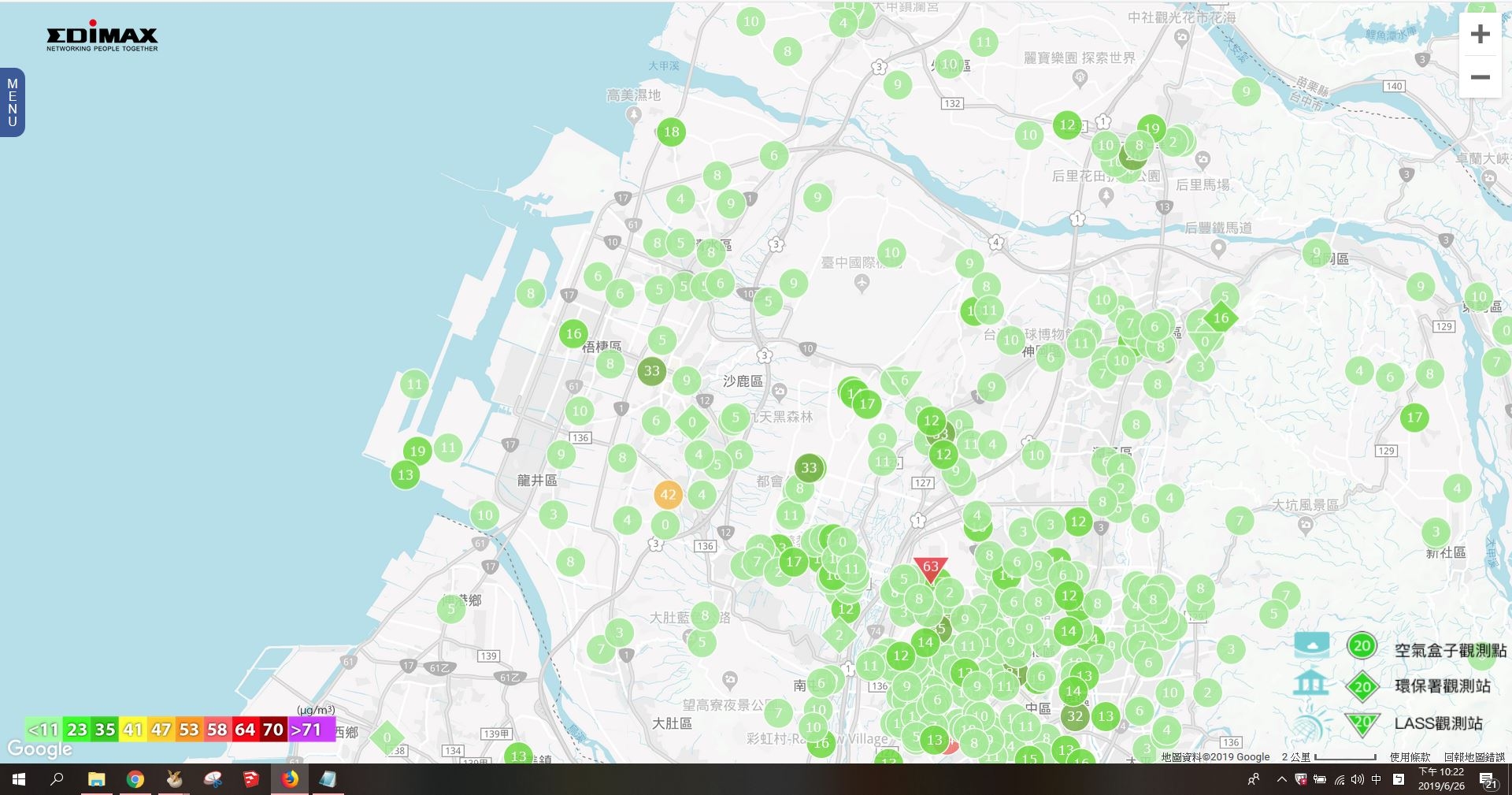Viewport: 1512px width, 795px height.
Task: Click the LASS globe icon in legend
Action: click(x=1310, y=722)
